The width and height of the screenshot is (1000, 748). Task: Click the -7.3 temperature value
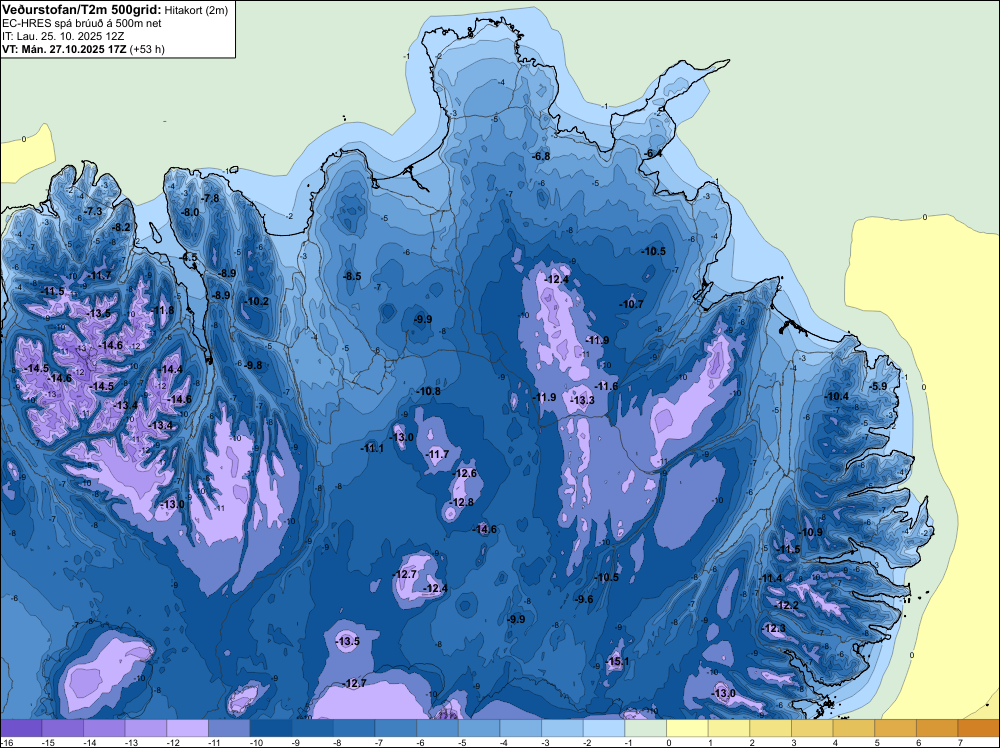click(93, 211)
